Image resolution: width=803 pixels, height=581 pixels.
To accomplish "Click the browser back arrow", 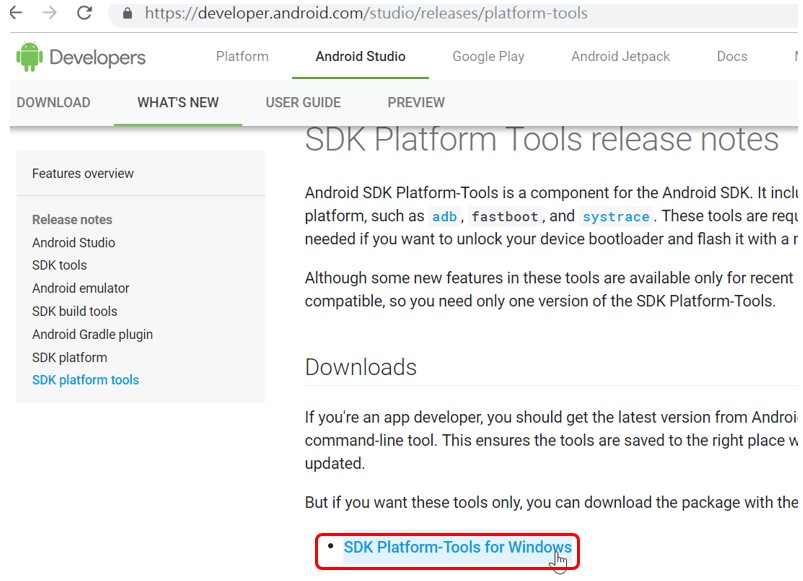I will [16, 12].
